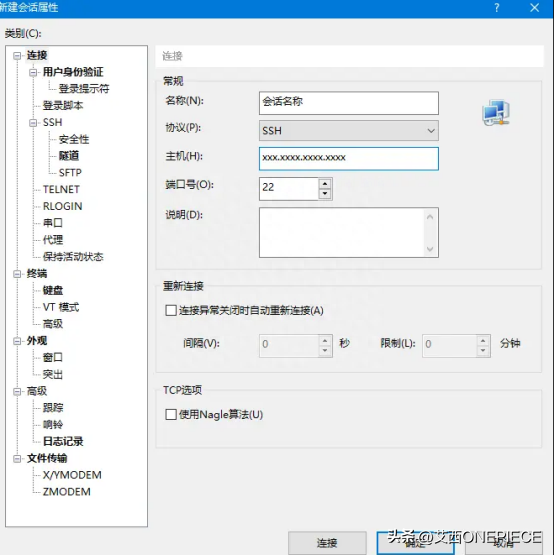The image size is (554, 556).
Task: Click the session computer icon
Action: [x=496, y=113]
